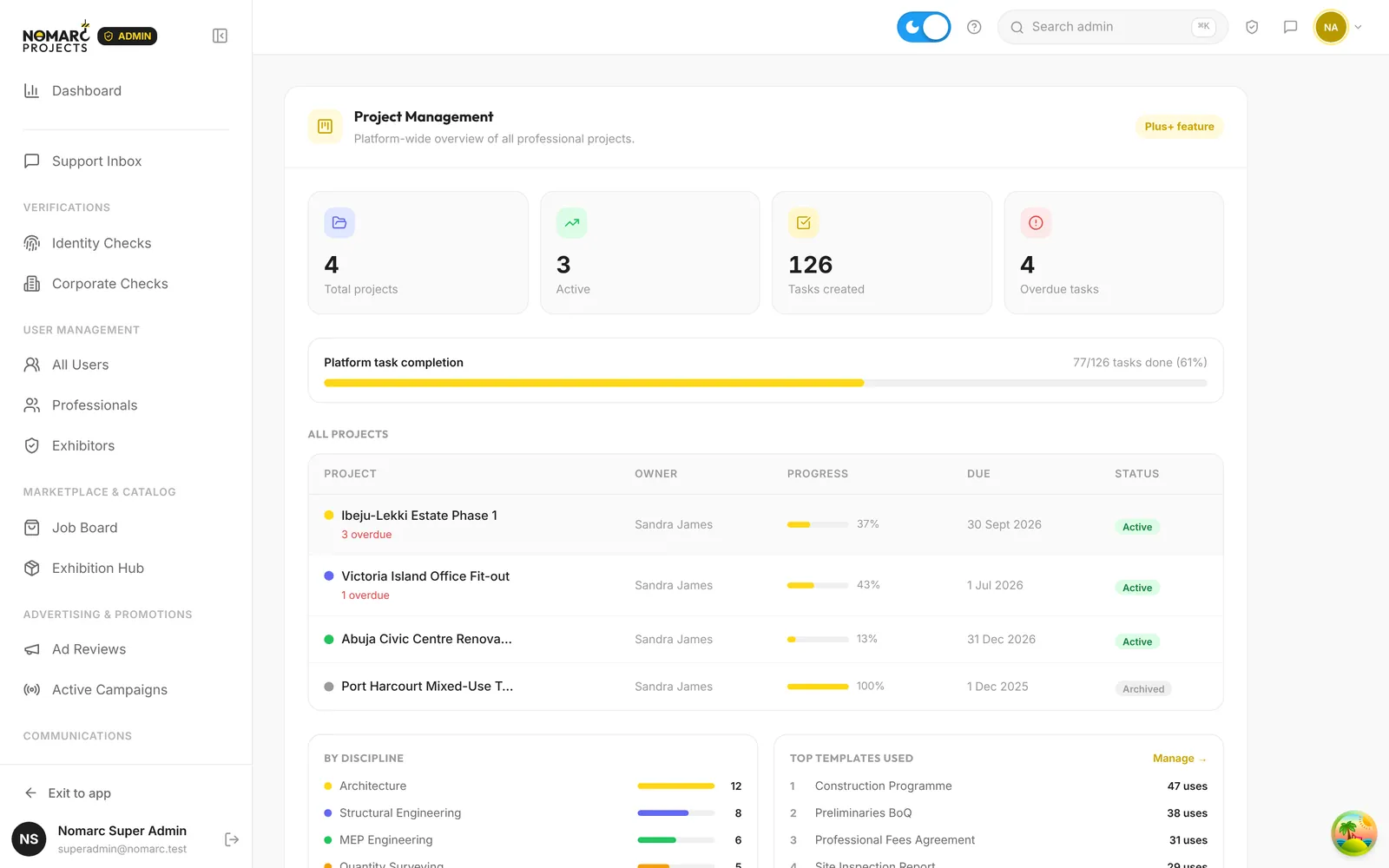1389x868 pixels.
Task: Open Abuja Civic Centre Renova... project
Action: pyautogui.click(x=426, y=639)
